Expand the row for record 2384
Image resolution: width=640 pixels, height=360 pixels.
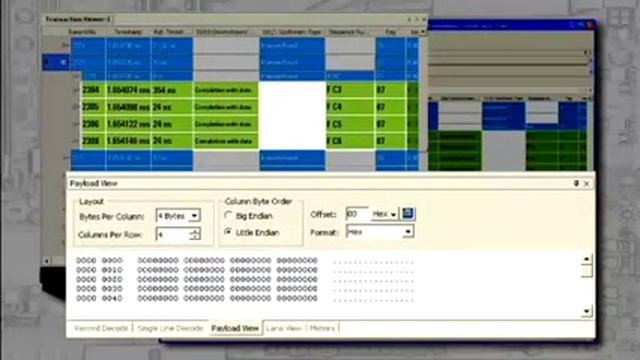(76, 90)
